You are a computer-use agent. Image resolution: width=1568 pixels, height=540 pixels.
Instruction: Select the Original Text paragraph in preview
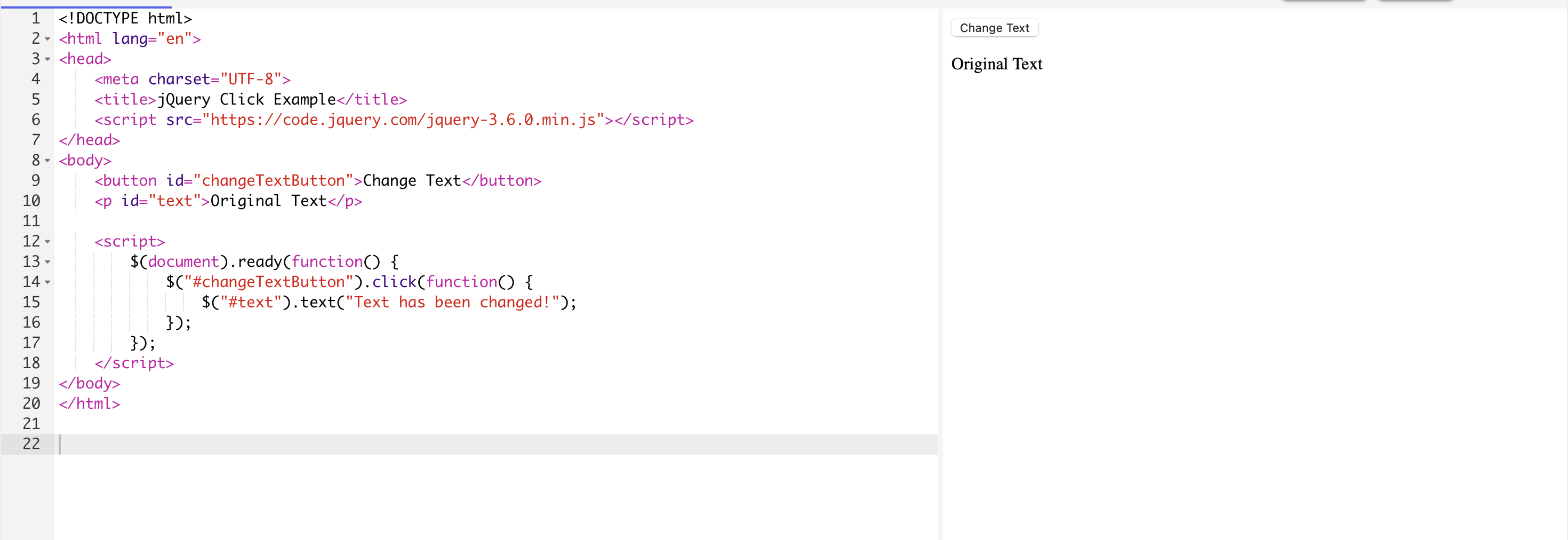[996, 64]
